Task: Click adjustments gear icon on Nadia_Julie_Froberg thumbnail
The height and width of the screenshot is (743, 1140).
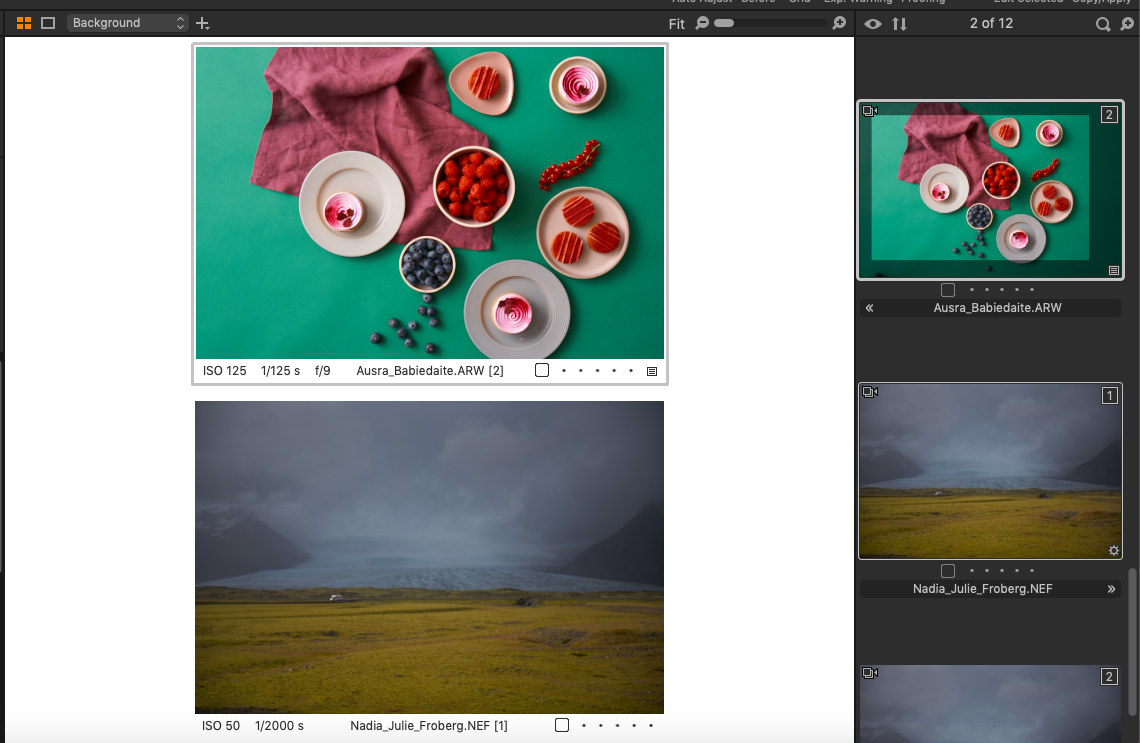Action: (1114, 550)
